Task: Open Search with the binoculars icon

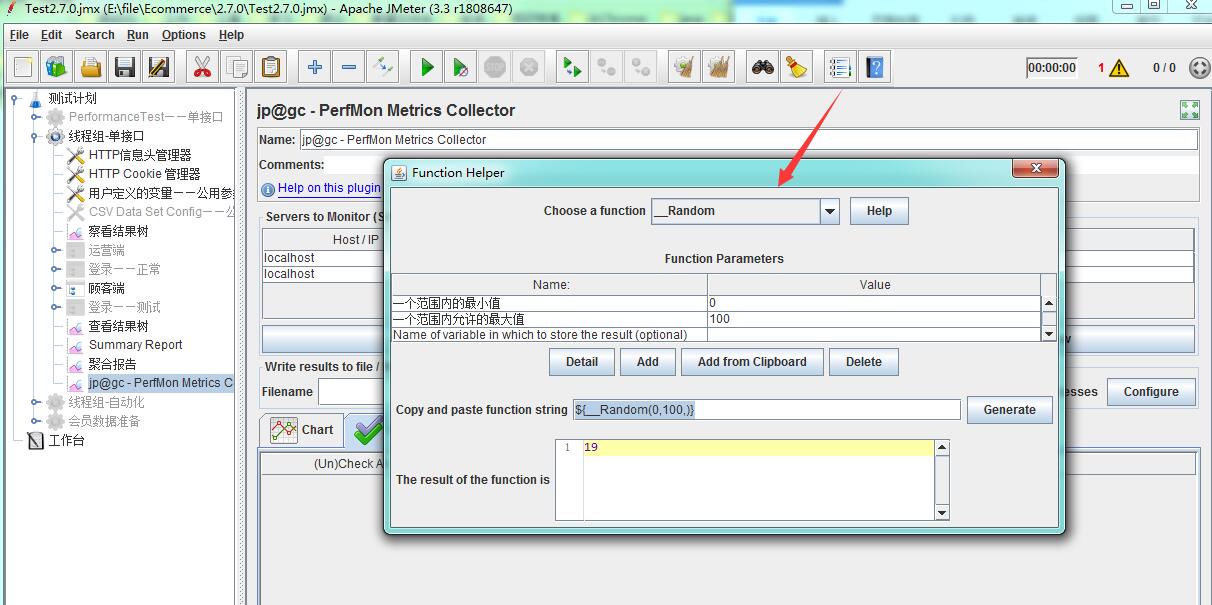Action: (763, 67)
